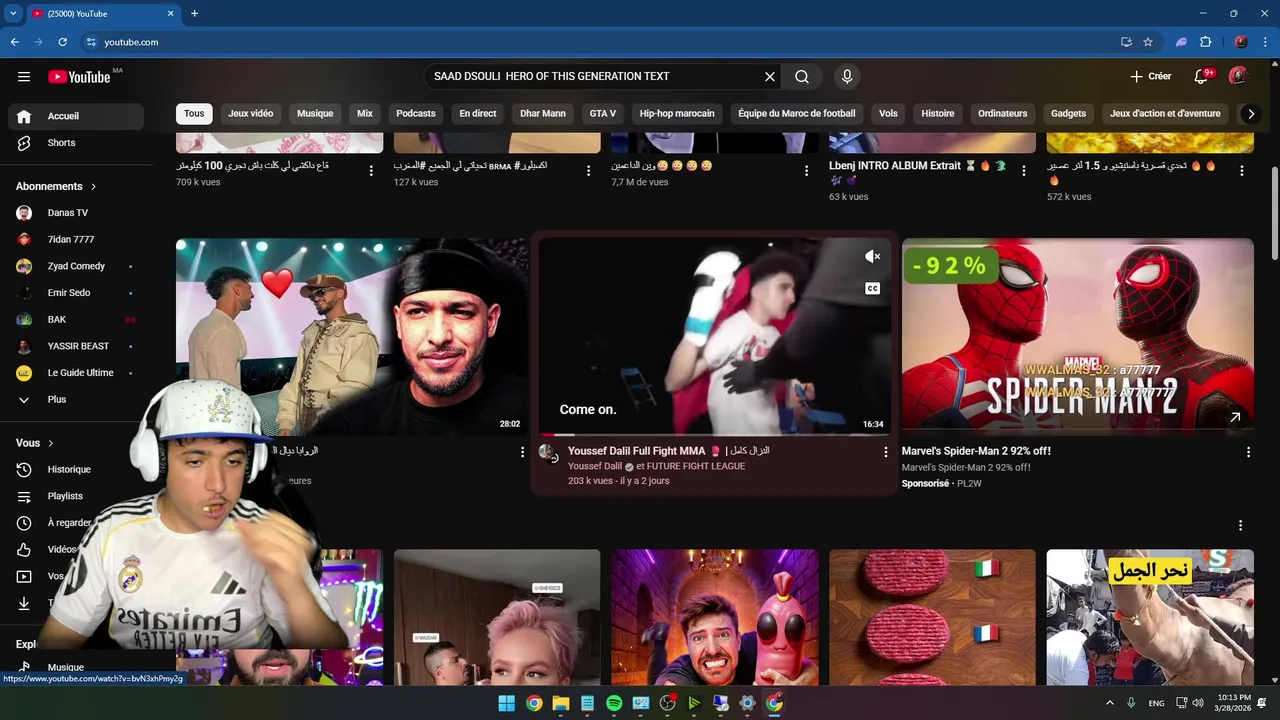Open options for the 127 k vues video
The image size is (1280, 720).
click(x=589, y=171)
